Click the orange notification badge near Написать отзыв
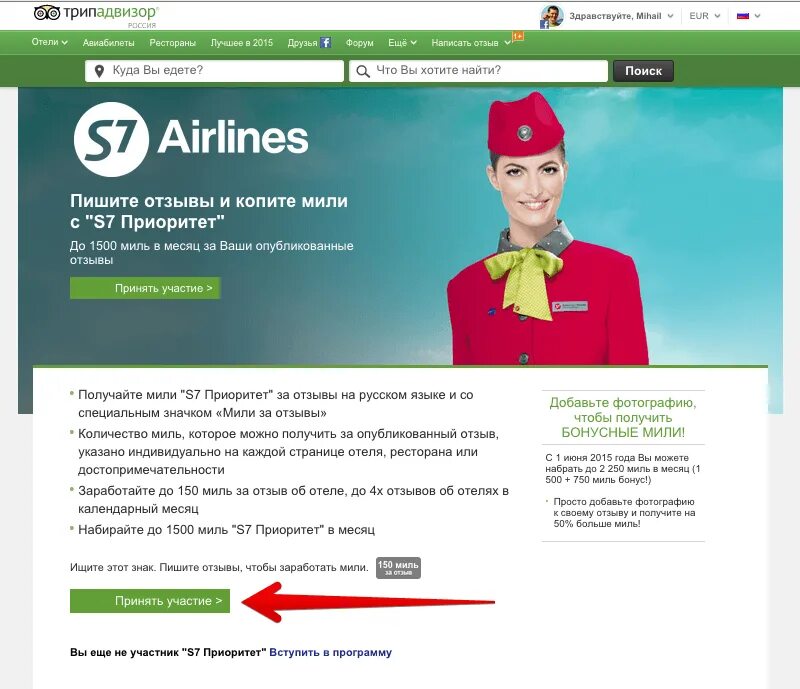This screenshot has height=689, width=800. [x=518, y=36]
